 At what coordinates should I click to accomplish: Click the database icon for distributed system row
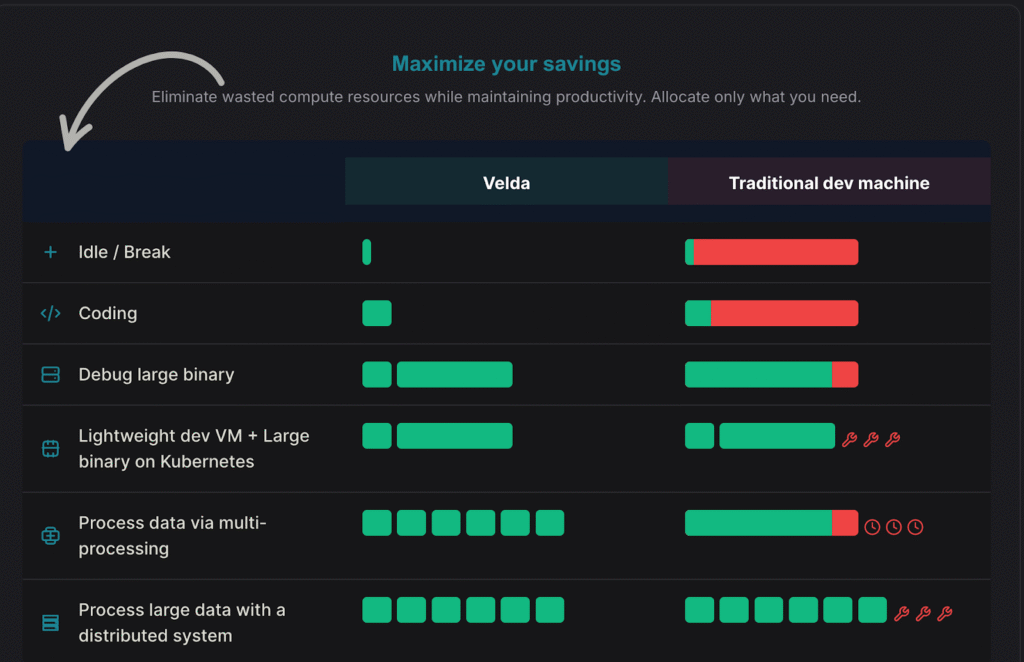coord(50,622)
